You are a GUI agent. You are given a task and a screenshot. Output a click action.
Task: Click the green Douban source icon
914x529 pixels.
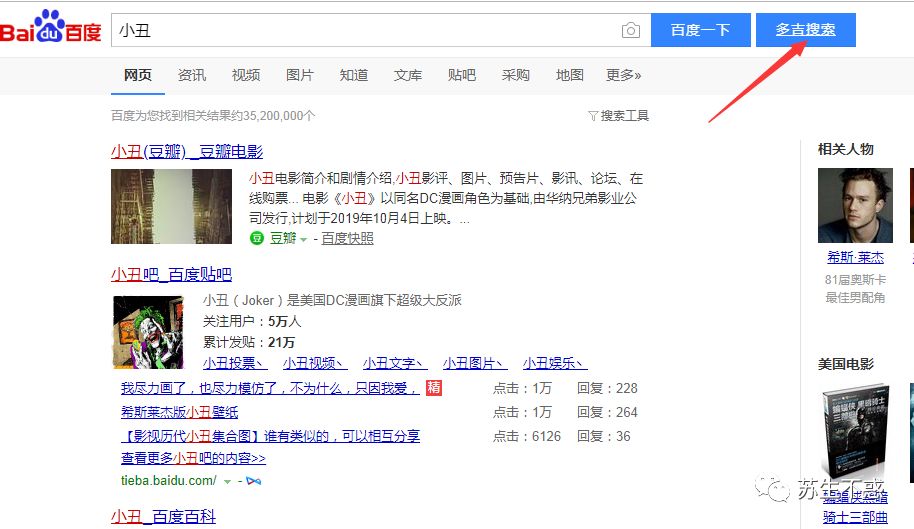point(256,238)
